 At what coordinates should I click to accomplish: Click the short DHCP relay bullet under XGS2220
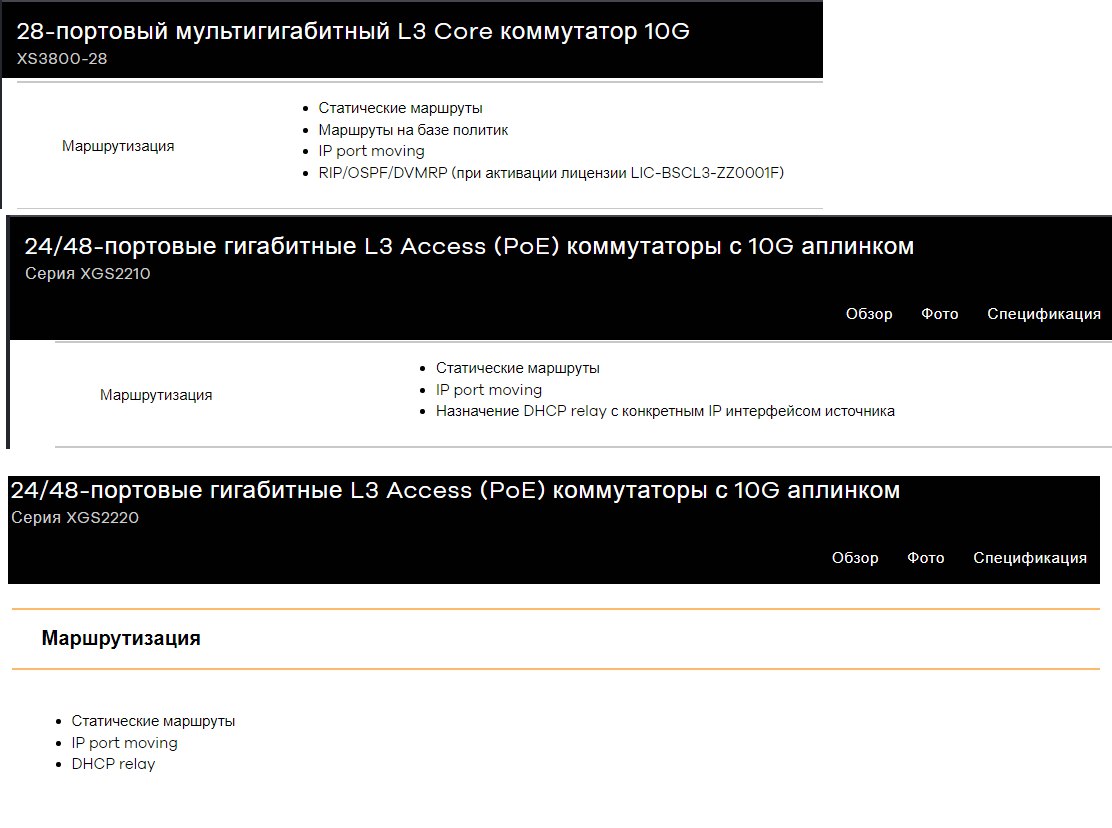tap(113, 764)
